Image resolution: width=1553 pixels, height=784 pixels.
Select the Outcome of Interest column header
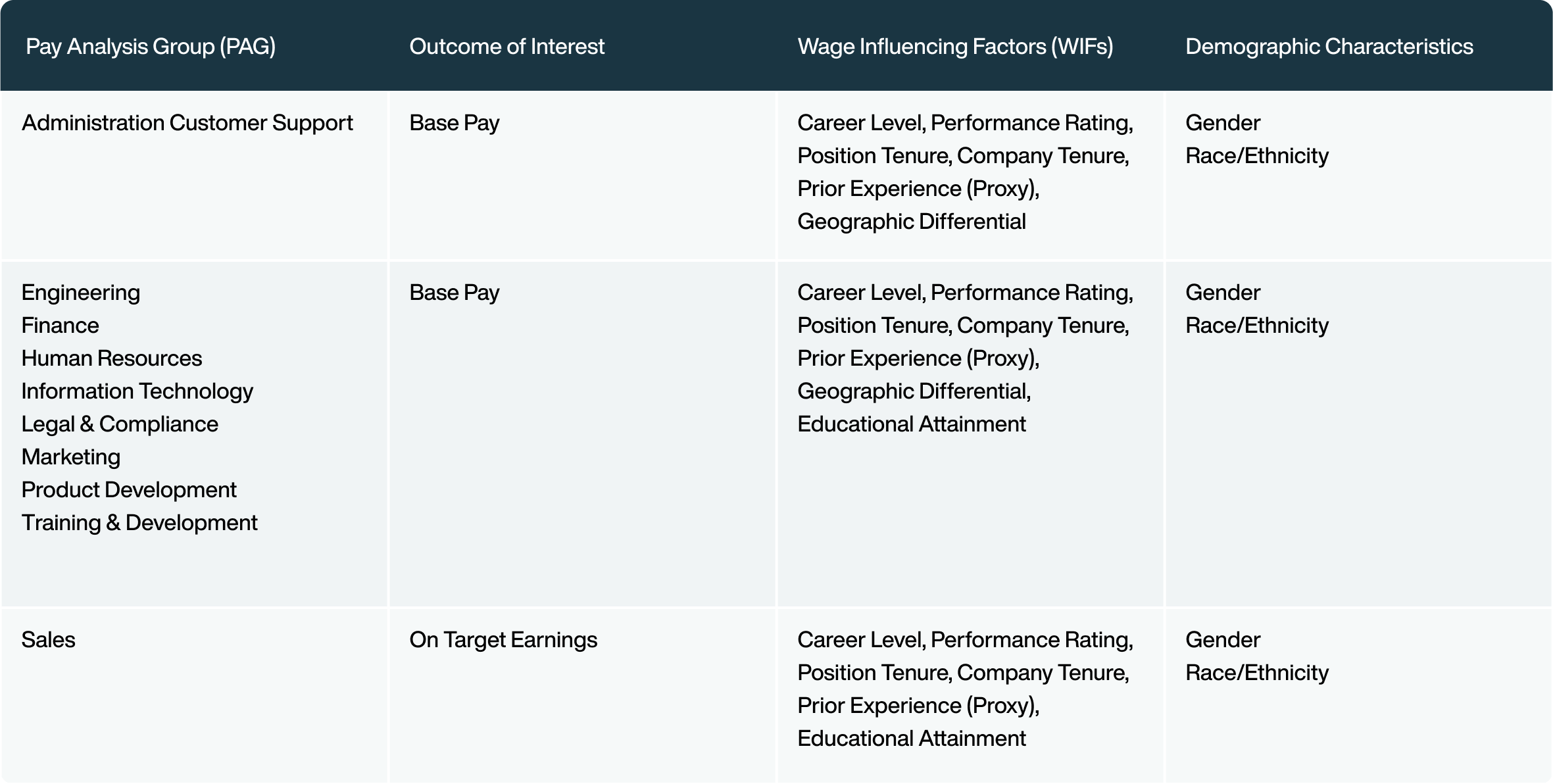pyautogui.click(x=506, y=47)
